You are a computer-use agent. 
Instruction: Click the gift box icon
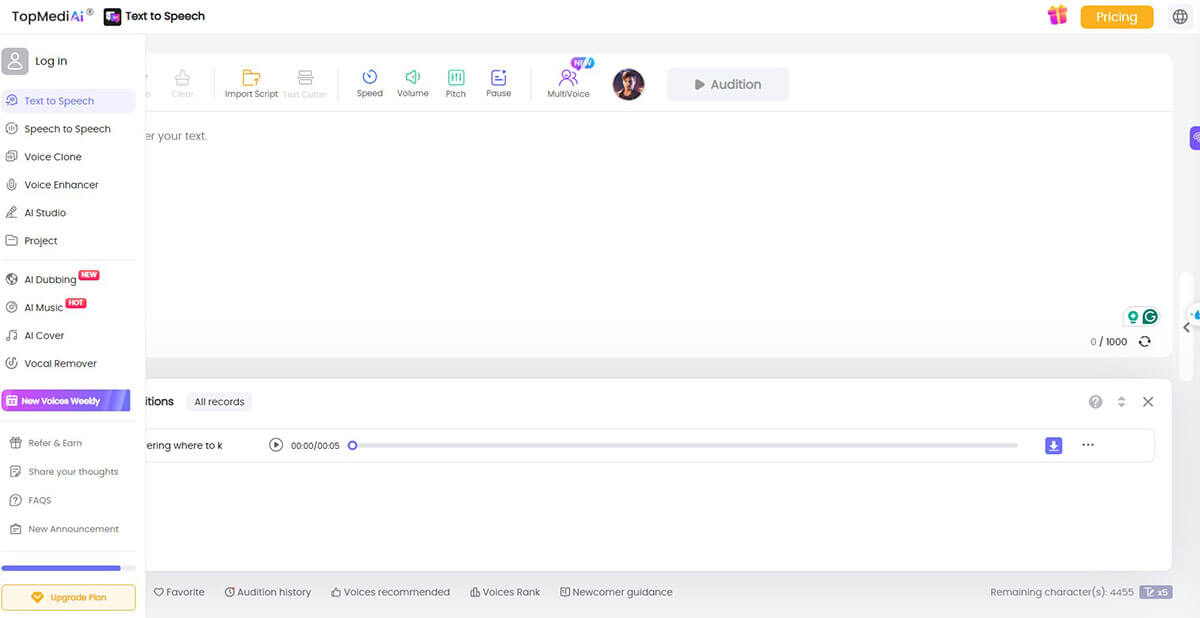[1057, 16]
